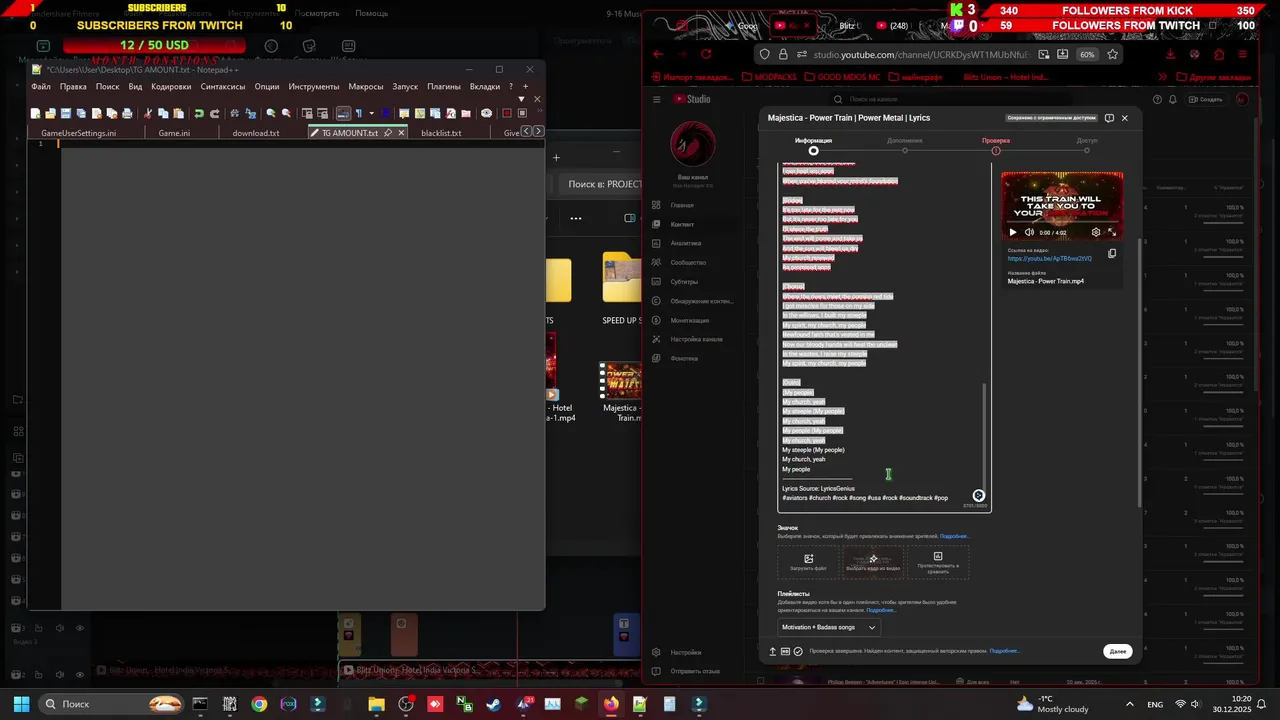Screen dimensions: 1280x720
Task: Click the Далее button in upload dialog
Action: click(1118, 651)
